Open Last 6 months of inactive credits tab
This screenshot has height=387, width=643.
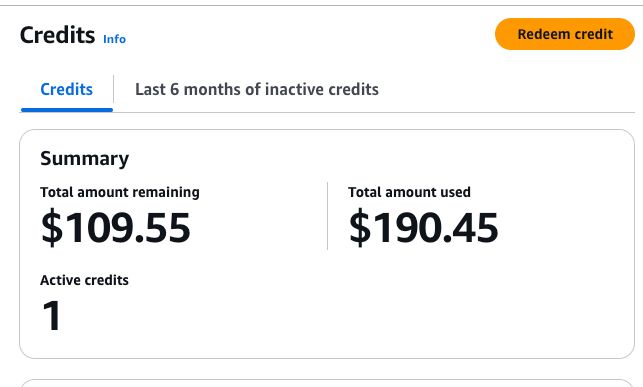click(257, 89)
